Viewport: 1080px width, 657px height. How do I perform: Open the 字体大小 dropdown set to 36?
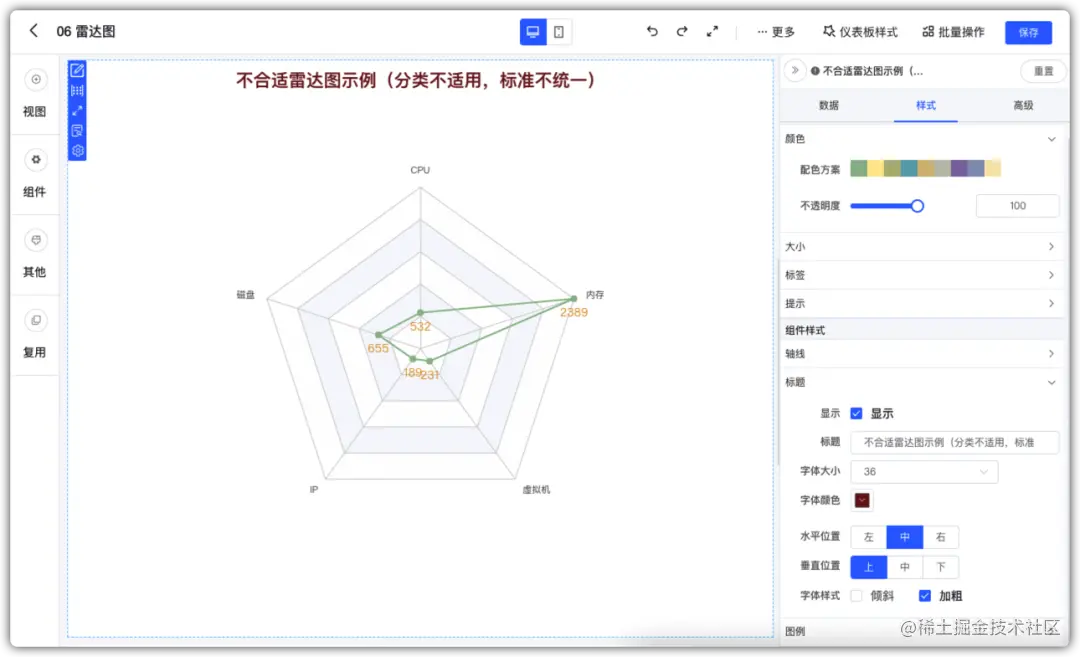[923, 471]
